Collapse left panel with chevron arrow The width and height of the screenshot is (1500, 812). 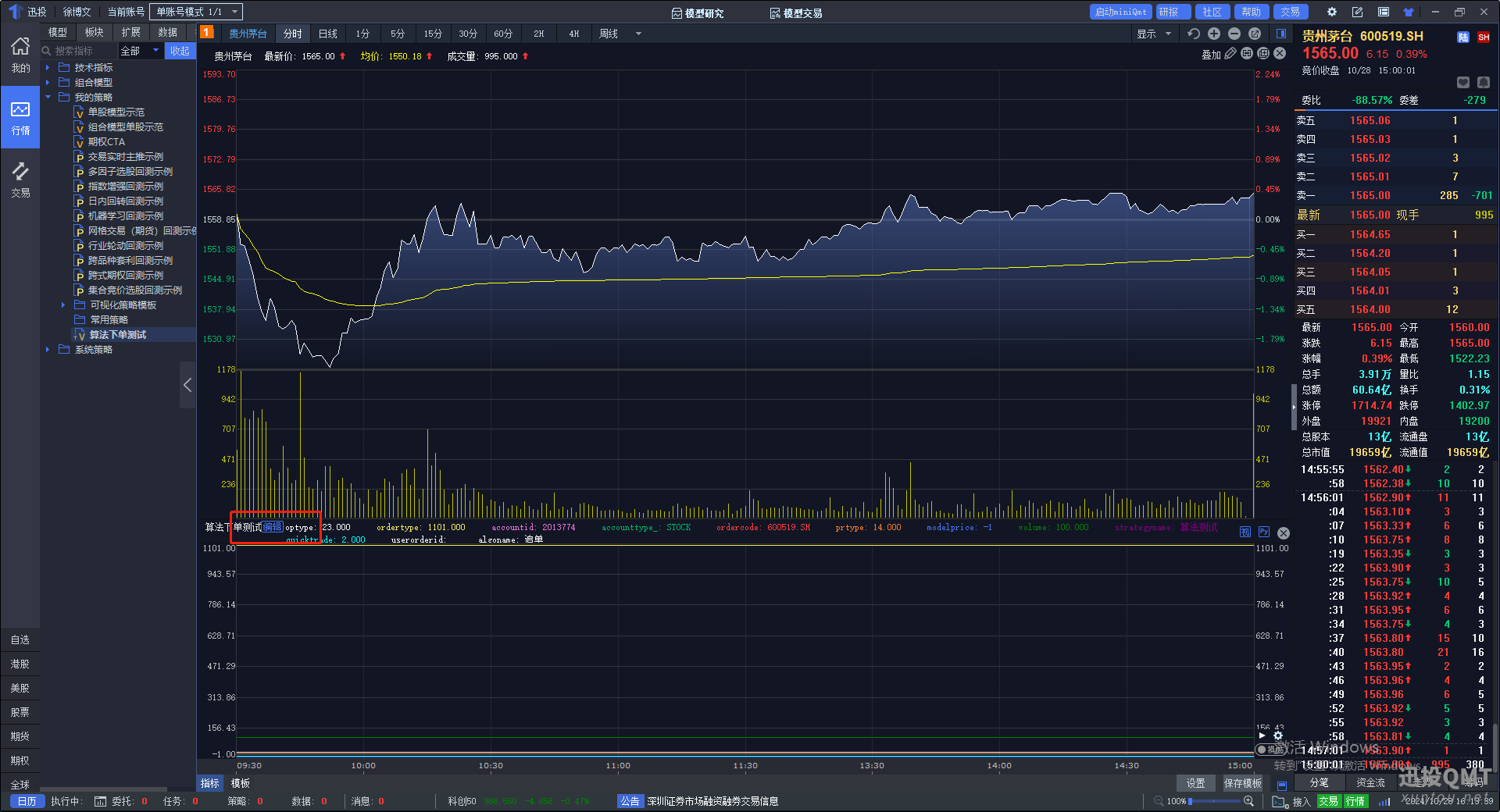(x=187, y=385)
